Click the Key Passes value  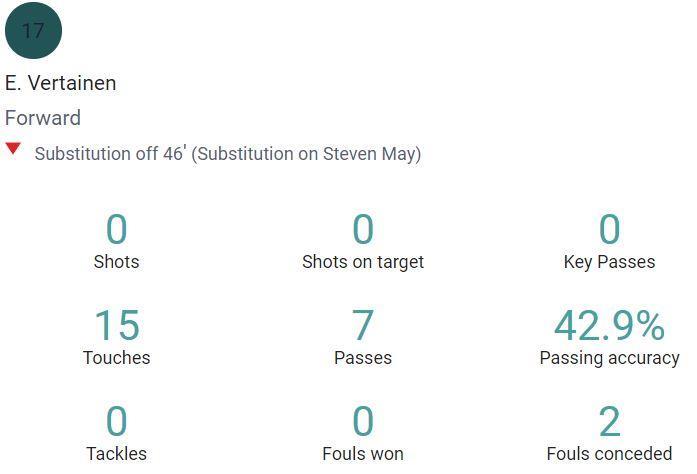(x=609, y=229)
